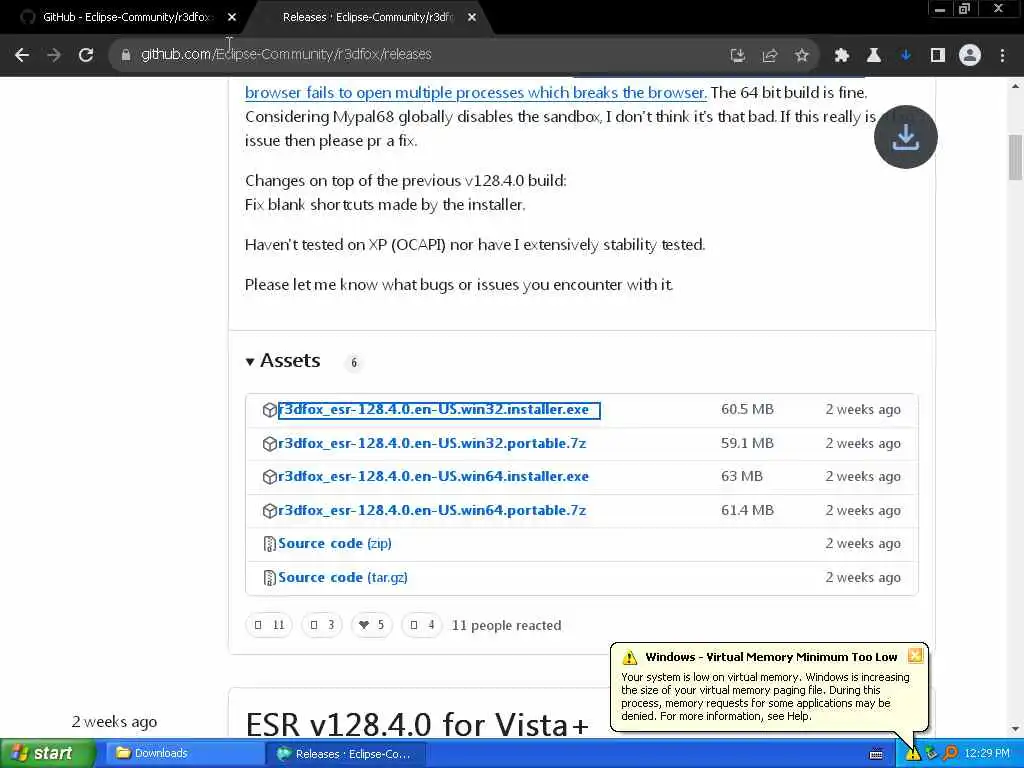Click the scrollbar down arrow

(1015, 729)
